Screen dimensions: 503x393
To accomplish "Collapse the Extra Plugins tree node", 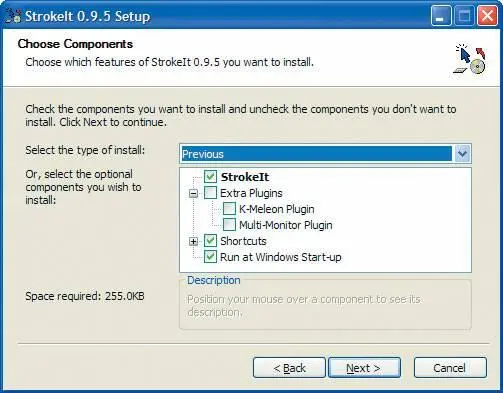I will pyautogui.click(x=193, y=193).
